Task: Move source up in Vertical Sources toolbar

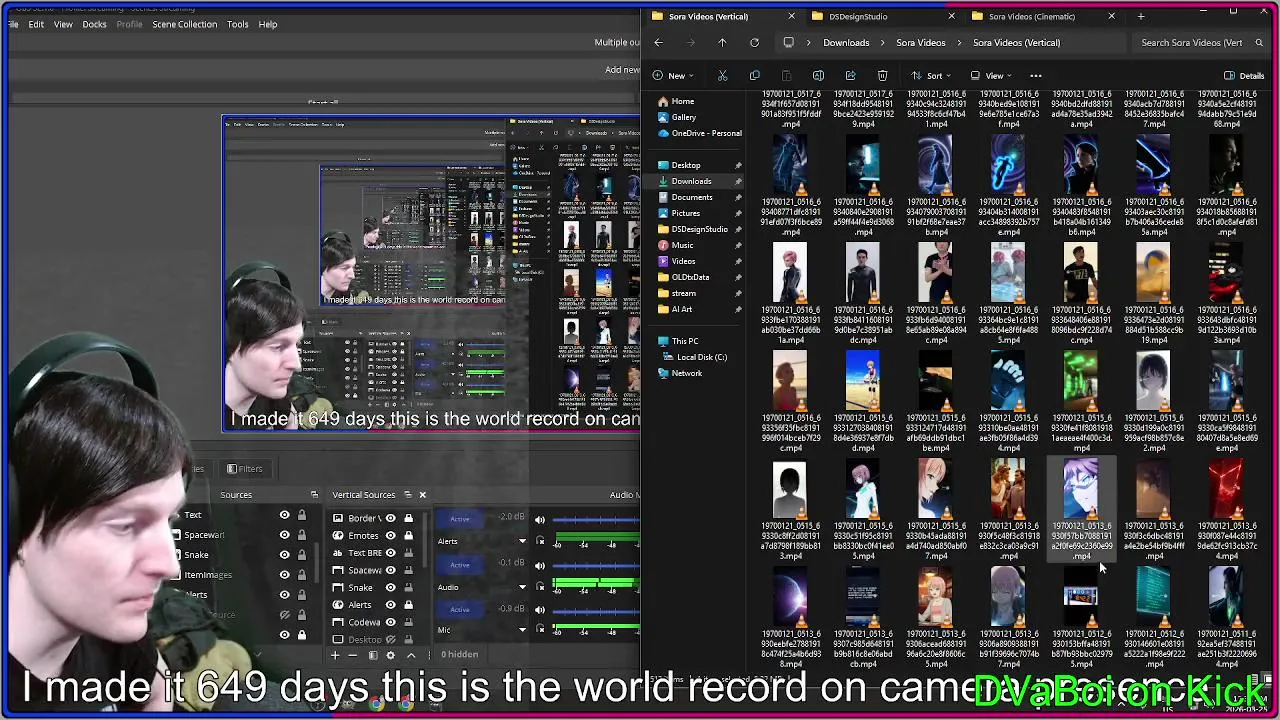Action: pyautogui.click(x=410, y=655)
